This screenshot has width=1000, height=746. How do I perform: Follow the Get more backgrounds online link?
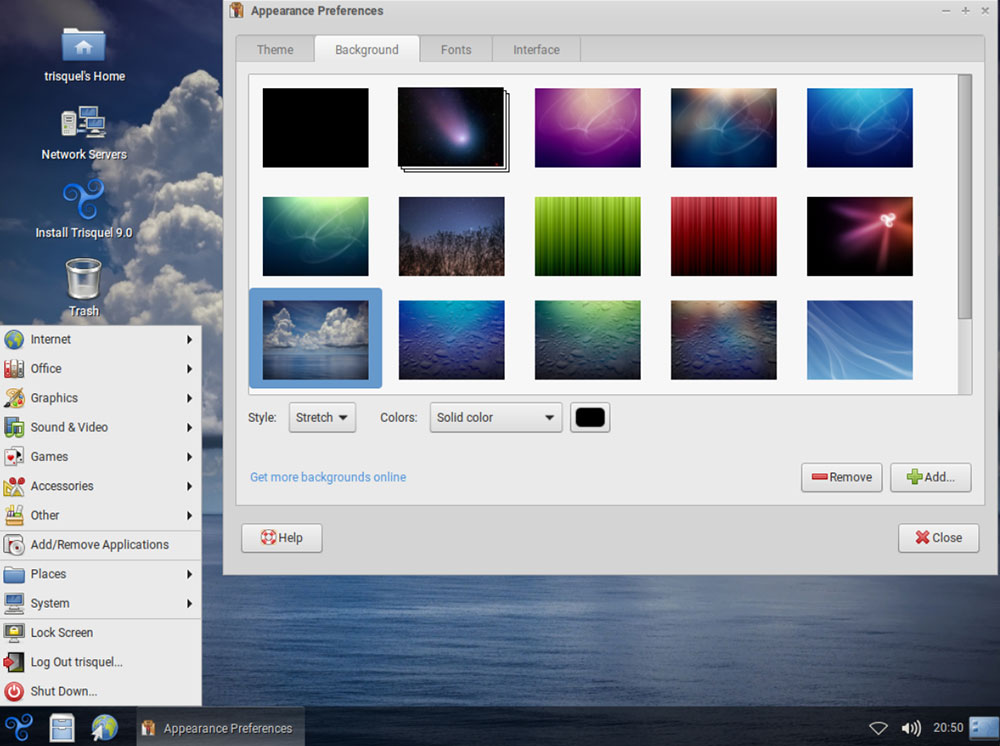click(x=328, y=478)
